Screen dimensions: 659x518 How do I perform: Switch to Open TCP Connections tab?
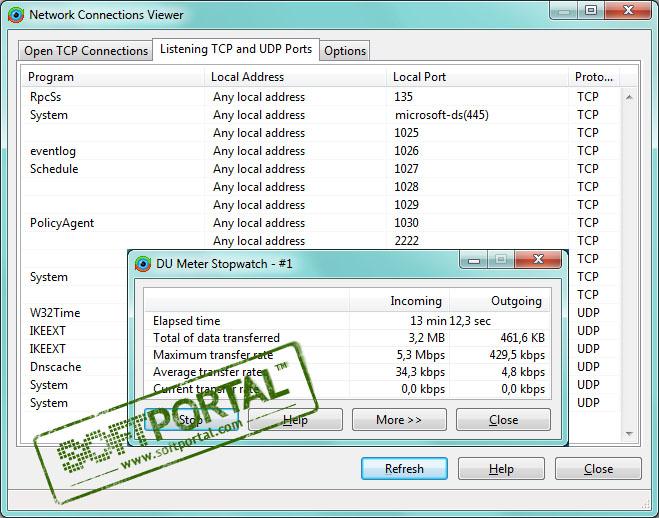[86, 50]
